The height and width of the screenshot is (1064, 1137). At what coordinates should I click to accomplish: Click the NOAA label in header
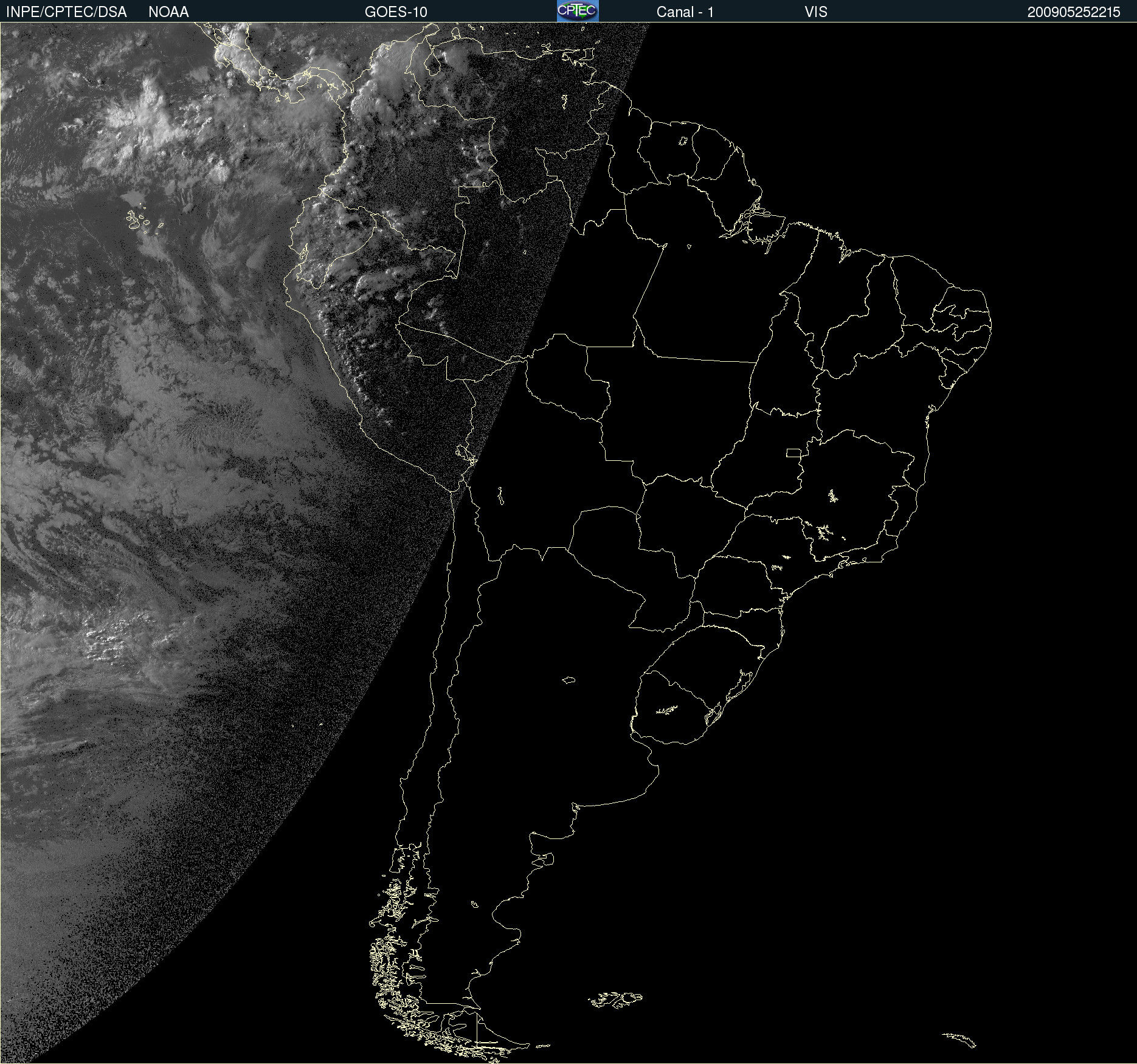pyautogui.click(x=168, y=12)
